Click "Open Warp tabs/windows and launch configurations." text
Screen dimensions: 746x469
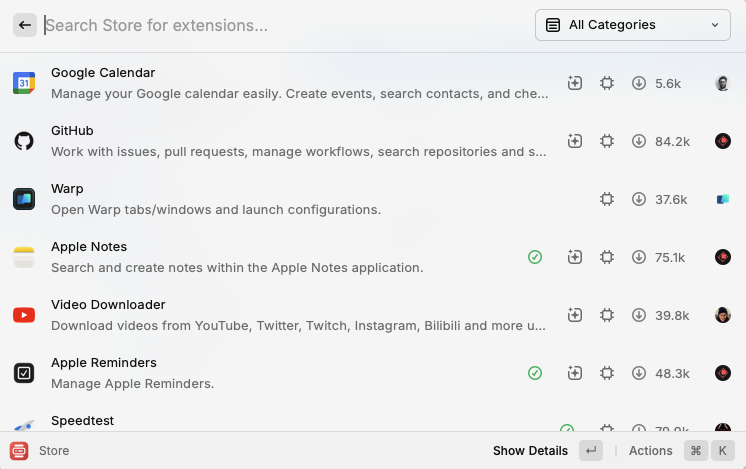tap(216, 210)
